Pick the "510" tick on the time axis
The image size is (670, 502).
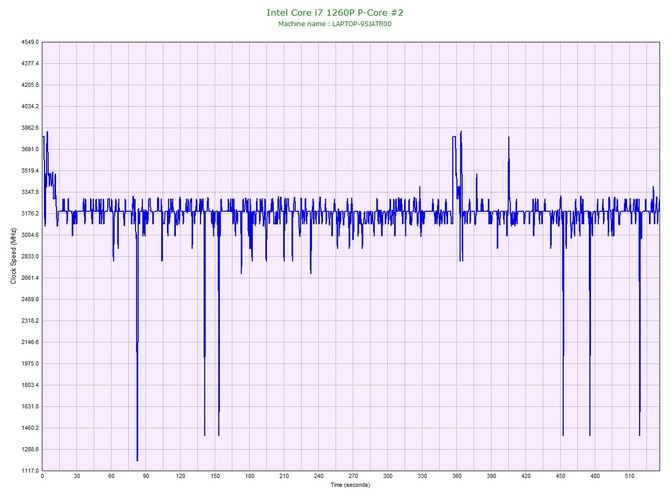click(629, 476)
